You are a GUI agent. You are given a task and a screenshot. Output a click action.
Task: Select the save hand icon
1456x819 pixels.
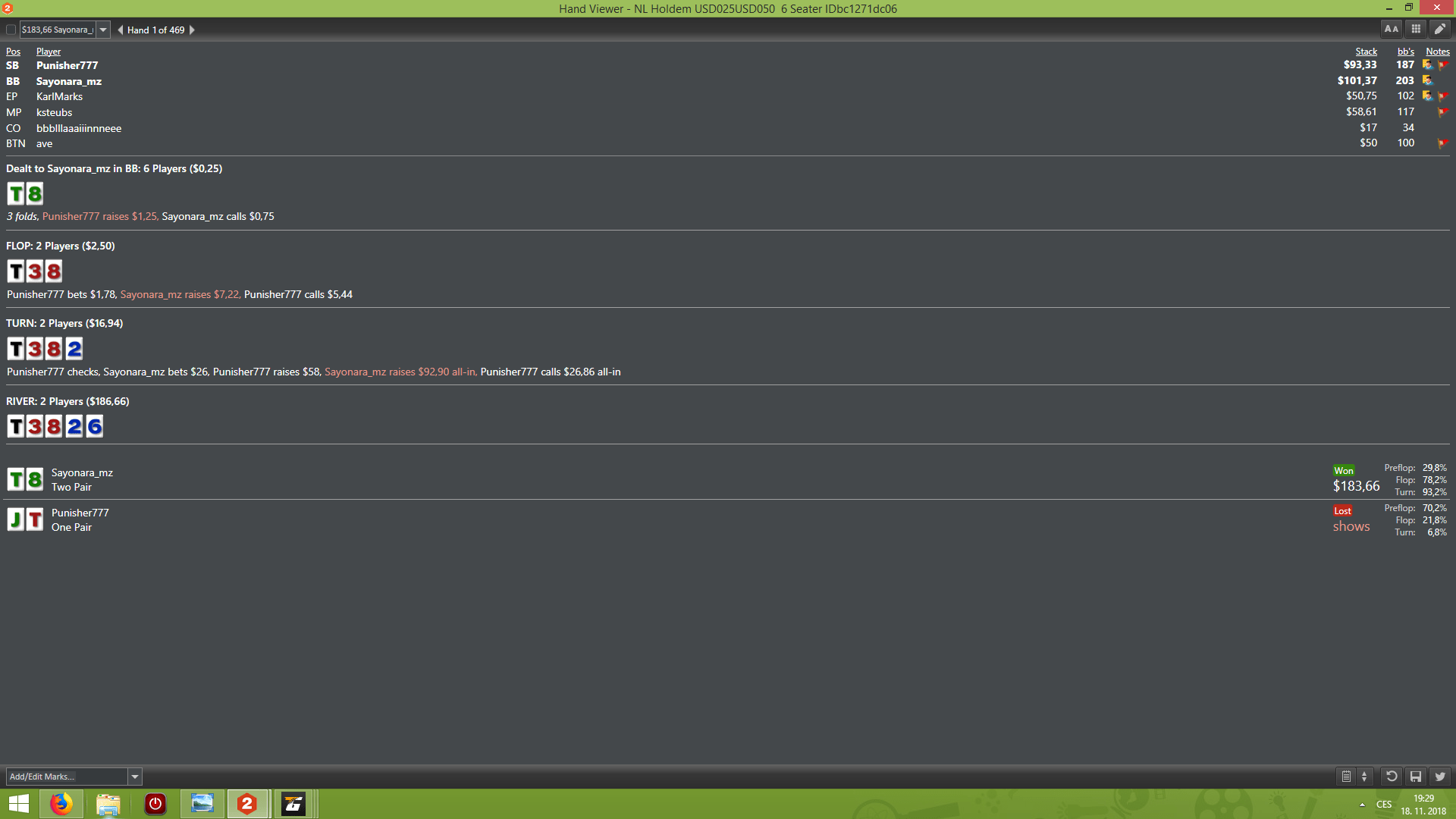1416,777
